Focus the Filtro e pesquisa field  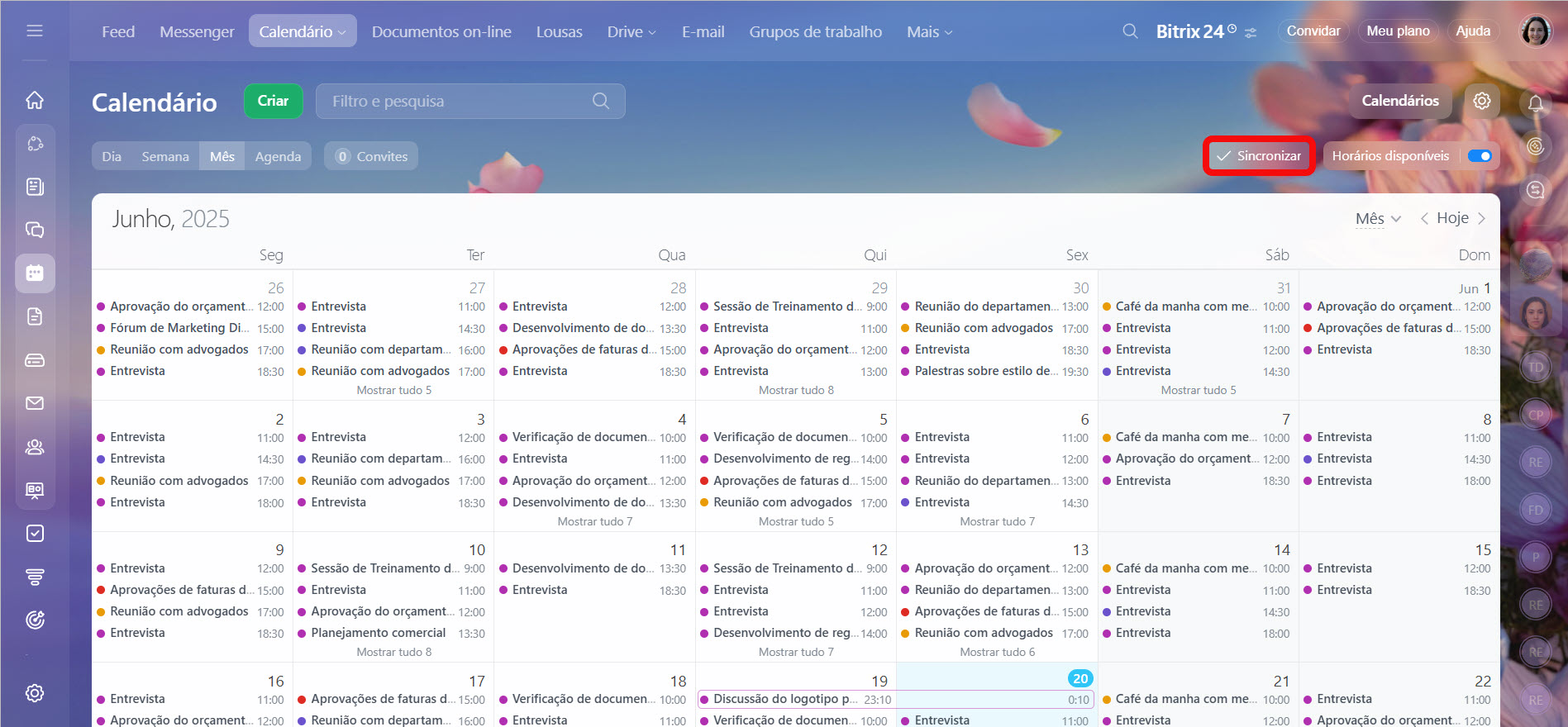(470, 101)
